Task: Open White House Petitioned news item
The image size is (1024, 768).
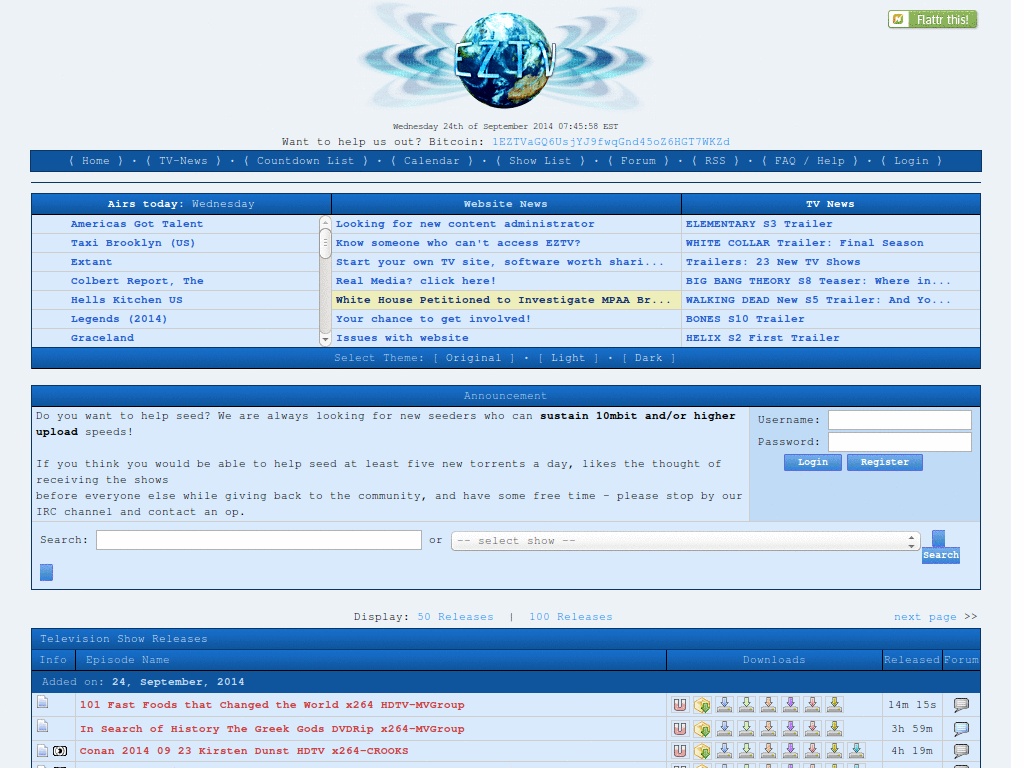Action: (504, 300)
